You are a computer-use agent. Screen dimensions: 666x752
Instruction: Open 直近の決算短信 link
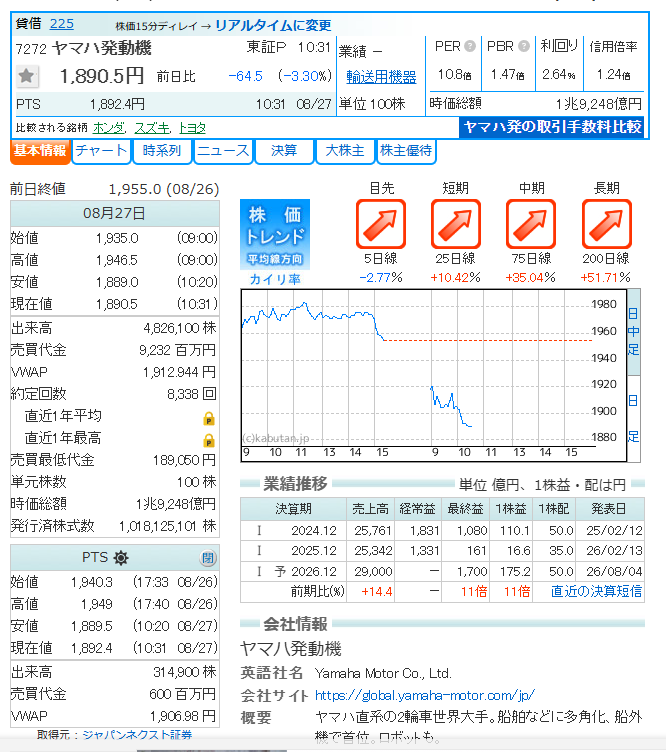[x=596, y=591]
